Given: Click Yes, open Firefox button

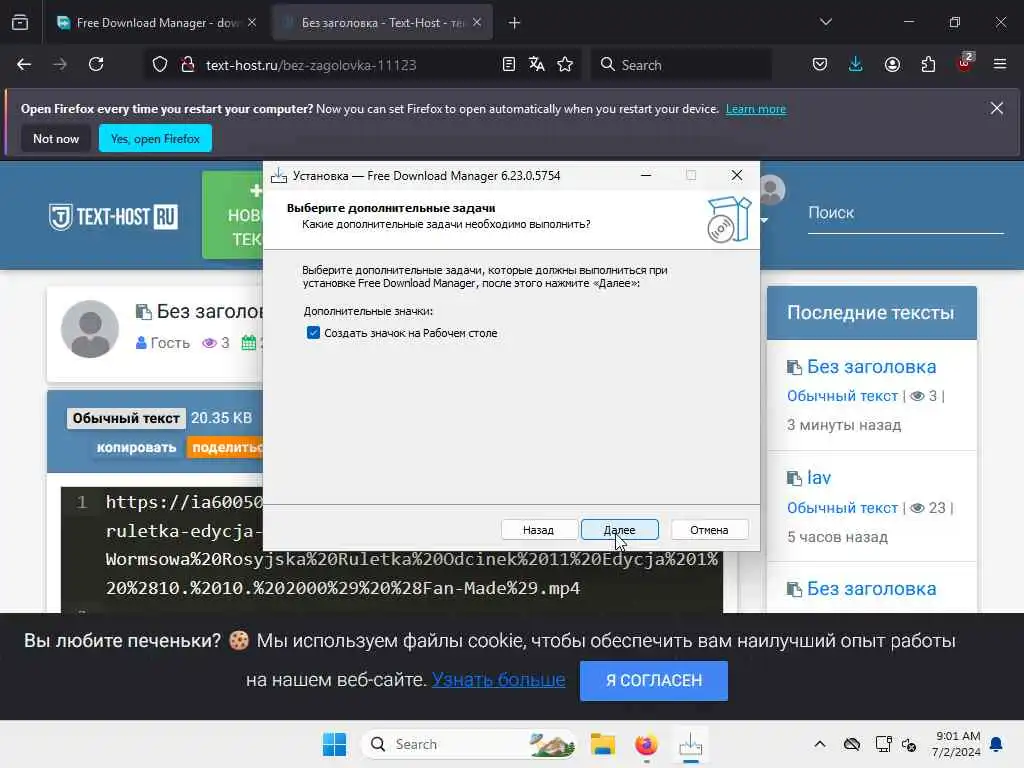Looking at the screenshot, I should pyautogui.click(x=155, y=138).
